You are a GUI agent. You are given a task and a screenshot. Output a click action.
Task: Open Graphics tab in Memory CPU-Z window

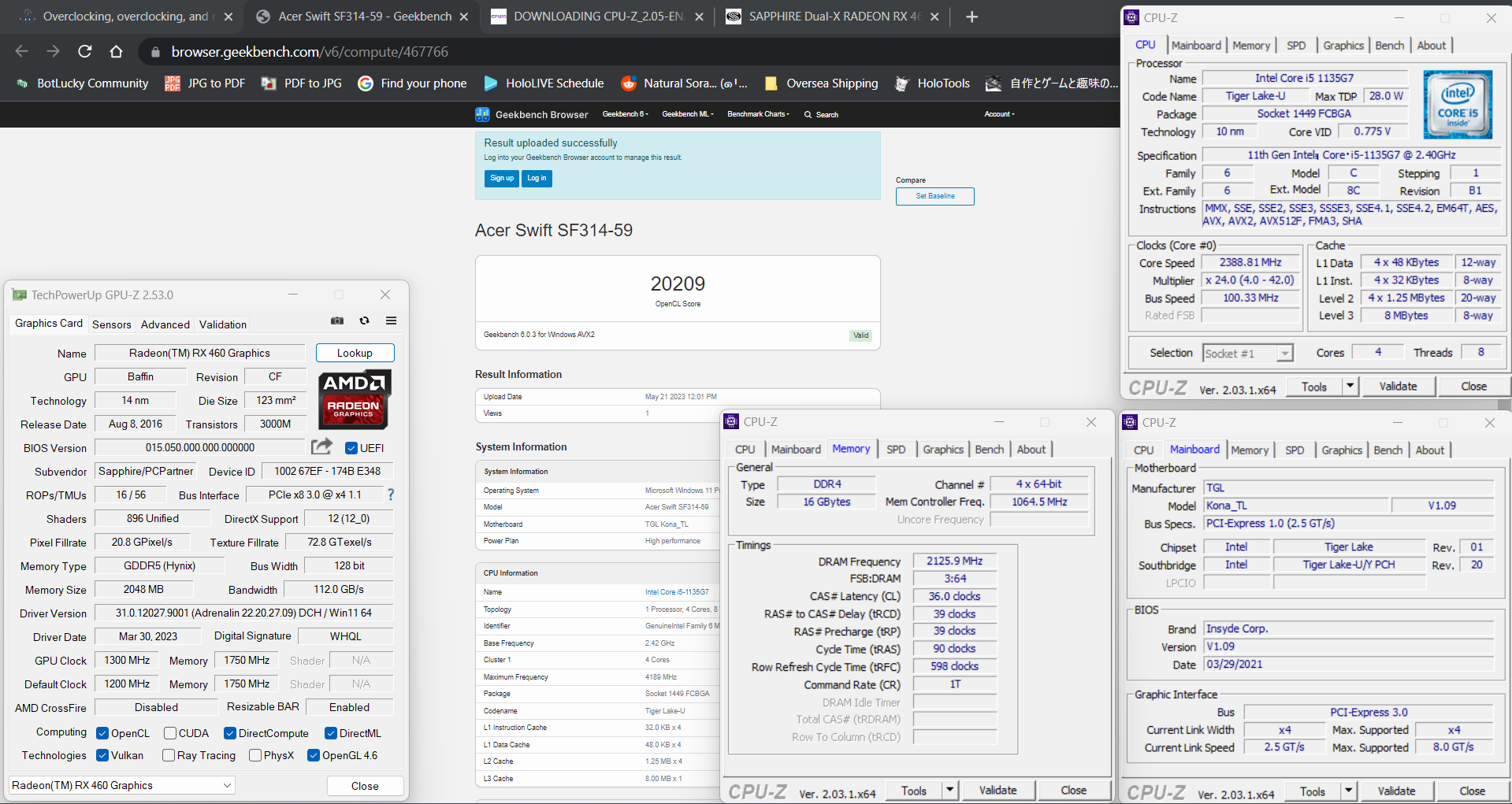click(943, 450)
